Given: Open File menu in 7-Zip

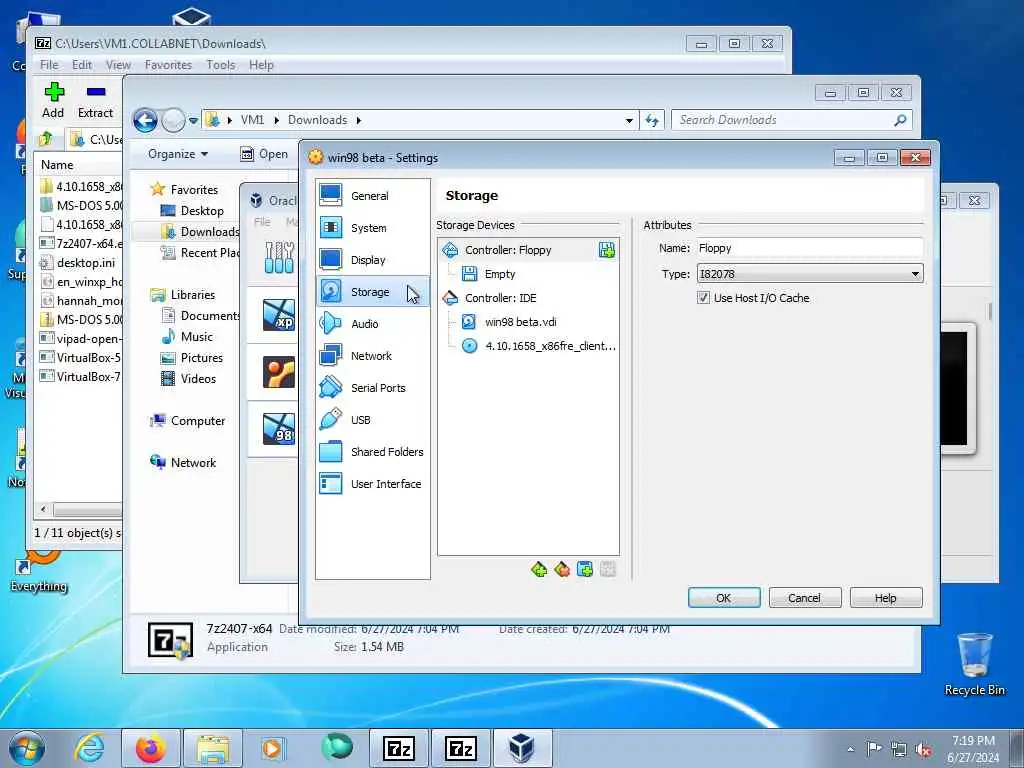Looking at the screenshot, I should (x=49, y=65).
